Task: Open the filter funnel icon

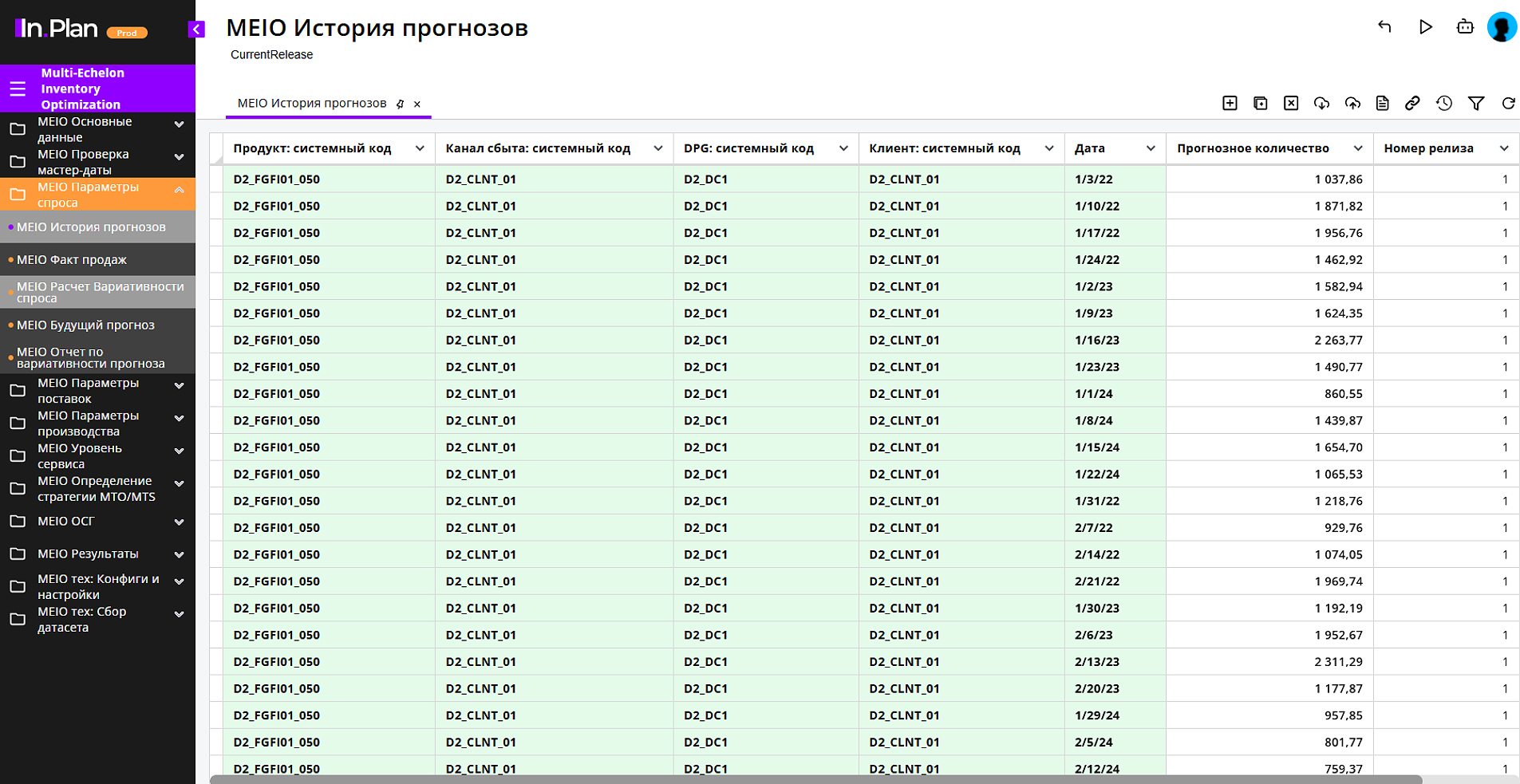Action: click(1476, 103)
